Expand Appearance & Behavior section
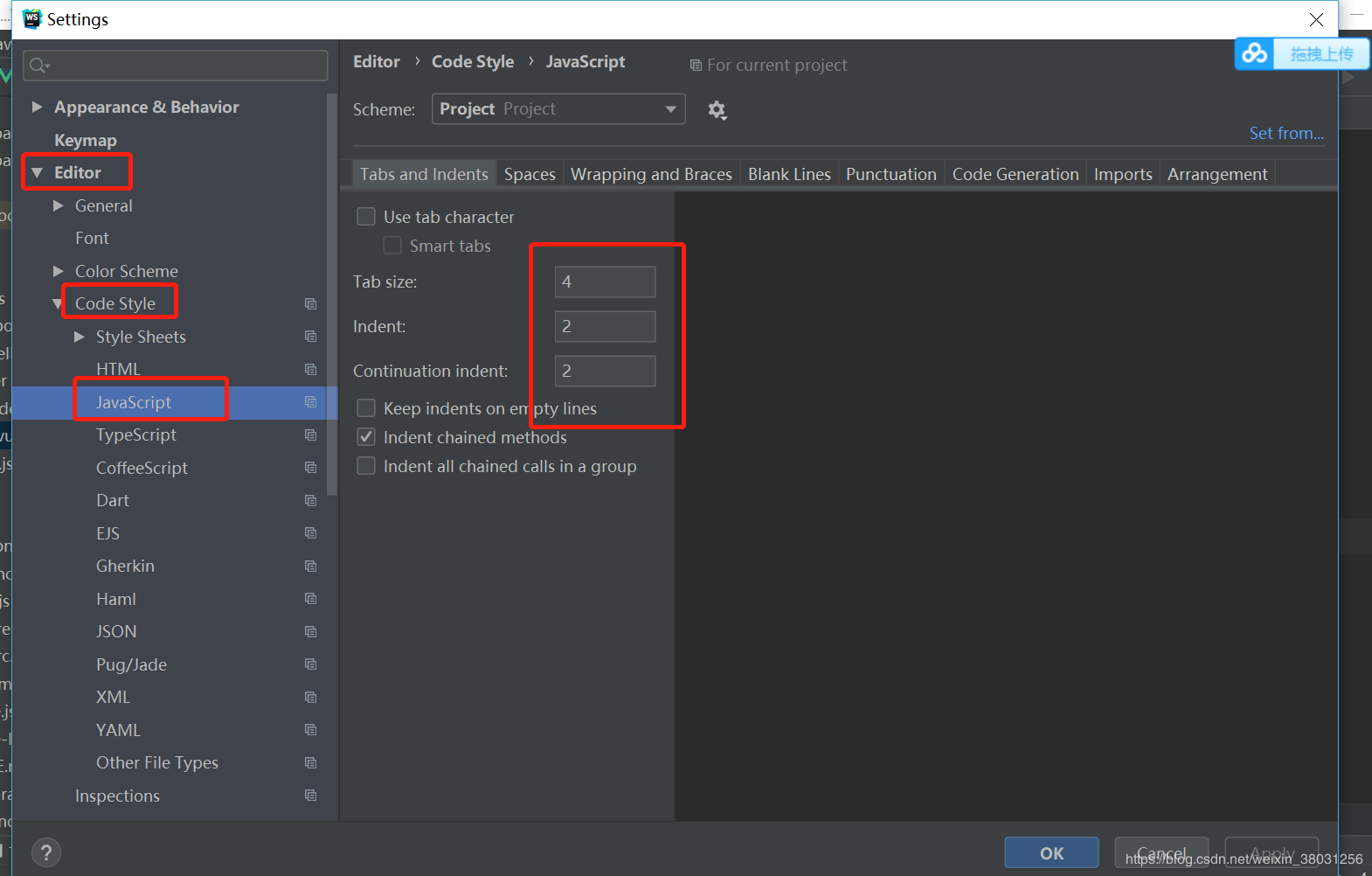The height and width of the screenshot is (876, 1372). (37, 107)
